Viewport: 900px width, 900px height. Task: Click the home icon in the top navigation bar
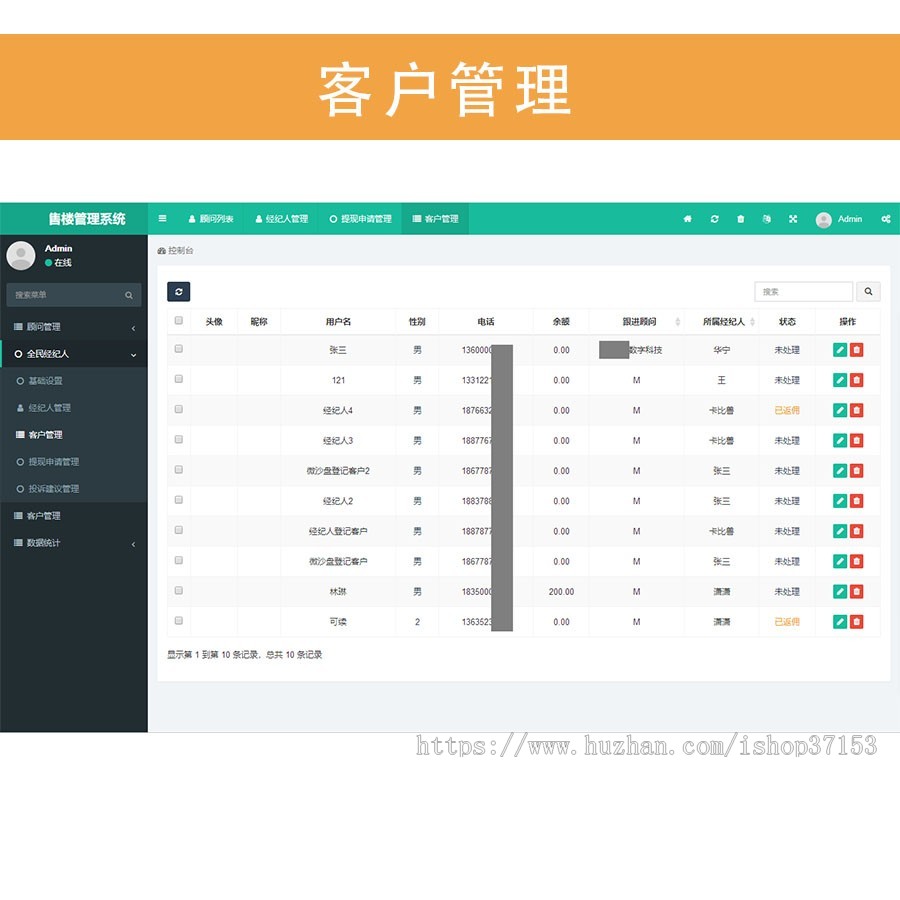pos(687,219)
